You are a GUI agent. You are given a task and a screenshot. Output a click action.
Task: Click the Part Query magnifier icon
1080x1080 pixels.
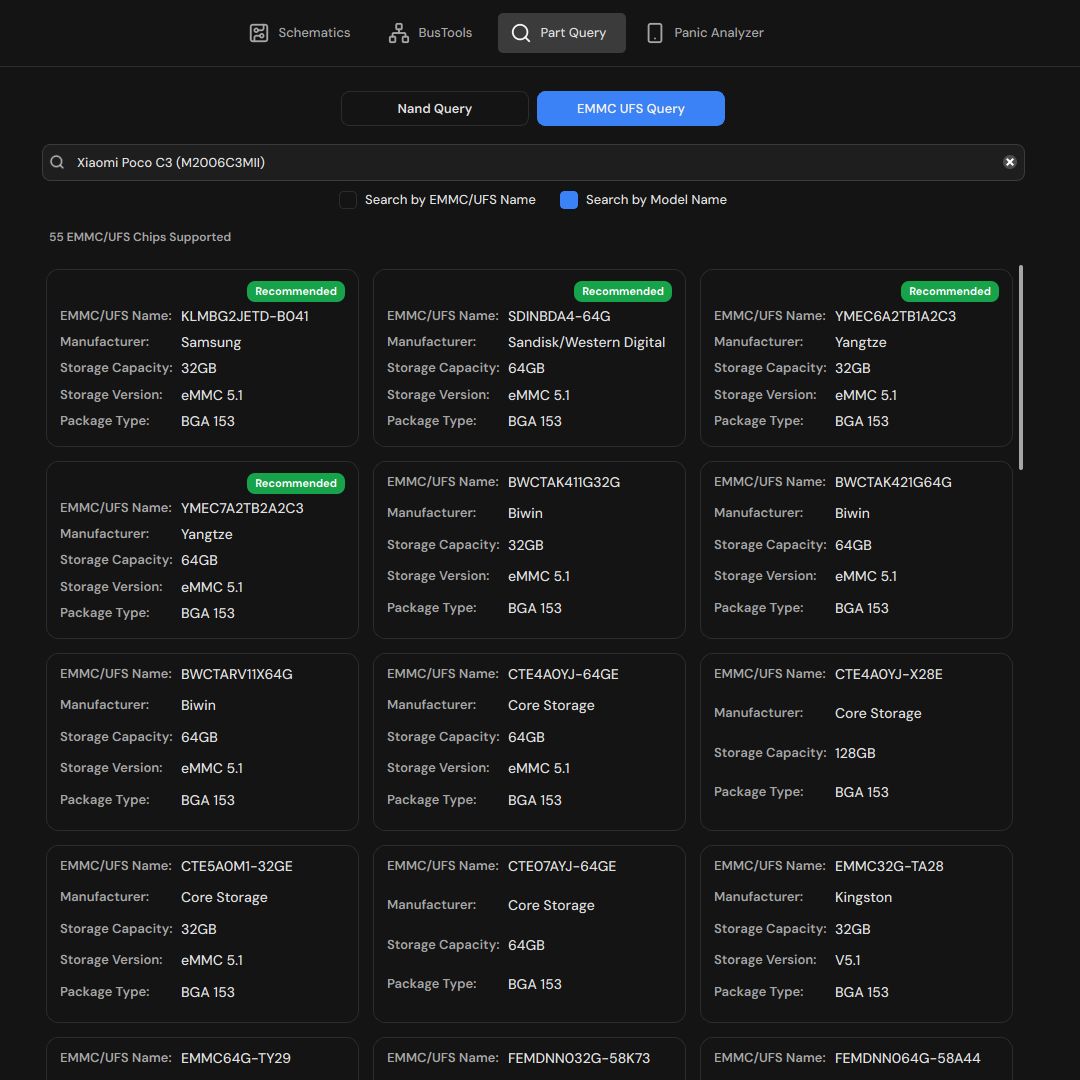521,32
